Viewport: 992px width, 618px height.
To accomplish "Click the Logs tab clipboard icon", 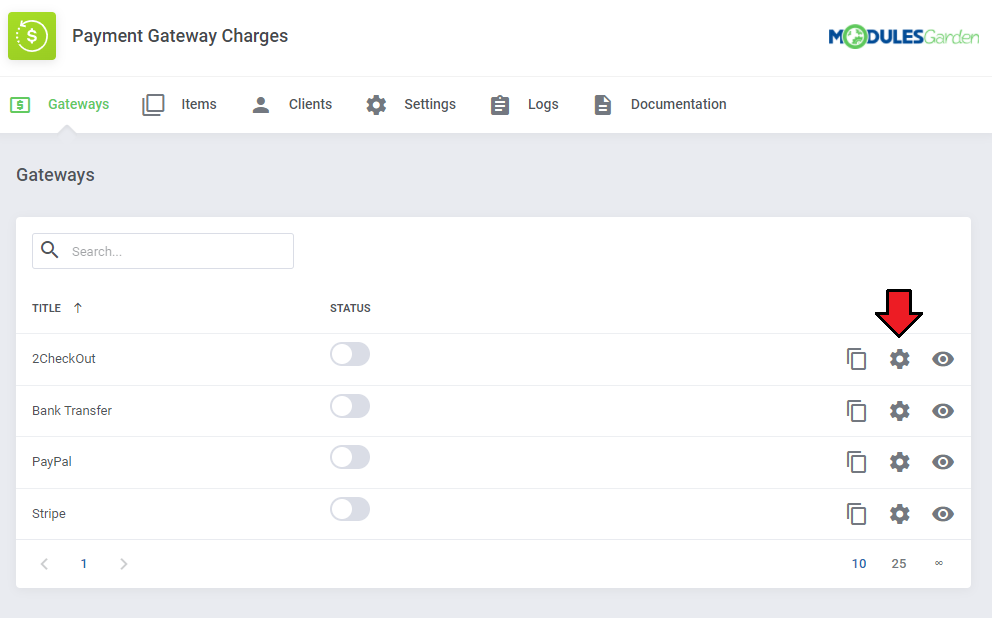I will tap(500, 104).
